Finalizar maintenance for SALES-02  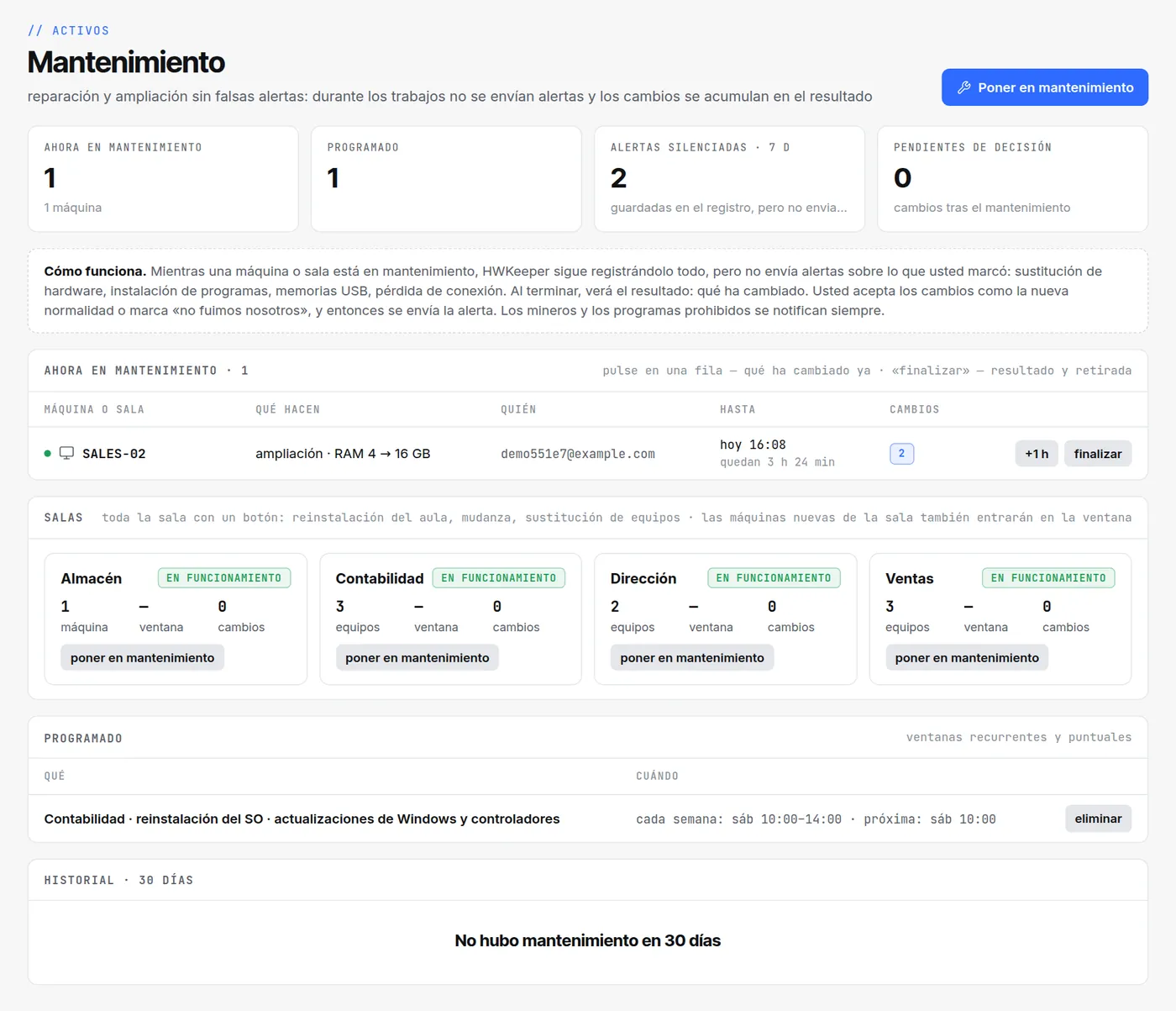[x=1098, y=454]
